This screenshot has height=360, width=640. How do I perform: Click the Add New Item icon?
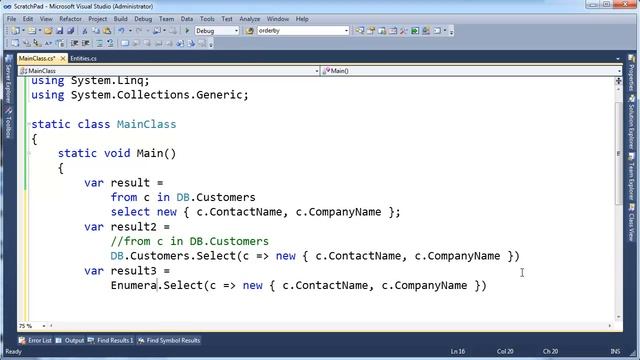point(32,31)
